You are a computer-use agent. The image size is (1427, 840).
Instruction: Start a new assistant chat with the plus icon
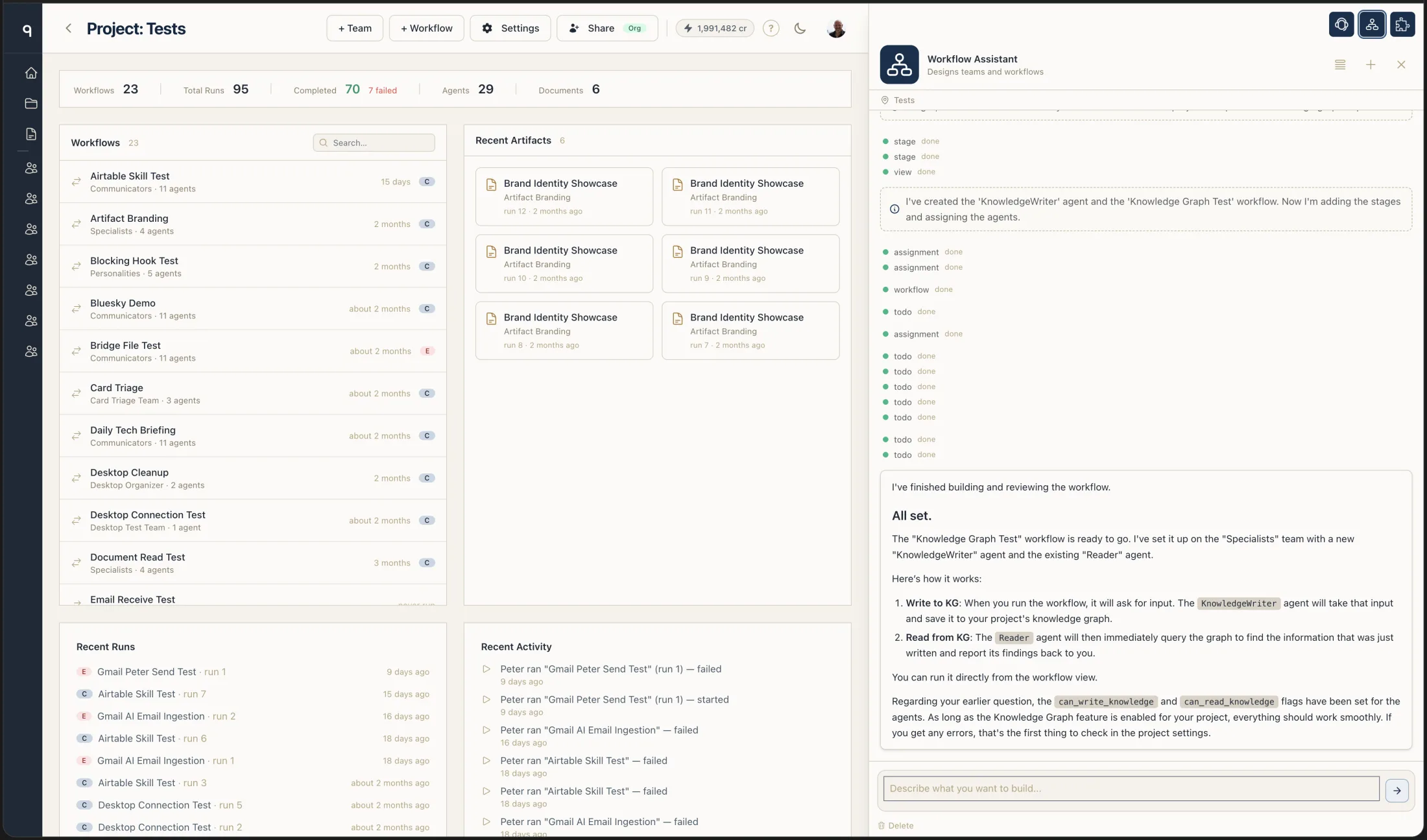point(1371,64)
